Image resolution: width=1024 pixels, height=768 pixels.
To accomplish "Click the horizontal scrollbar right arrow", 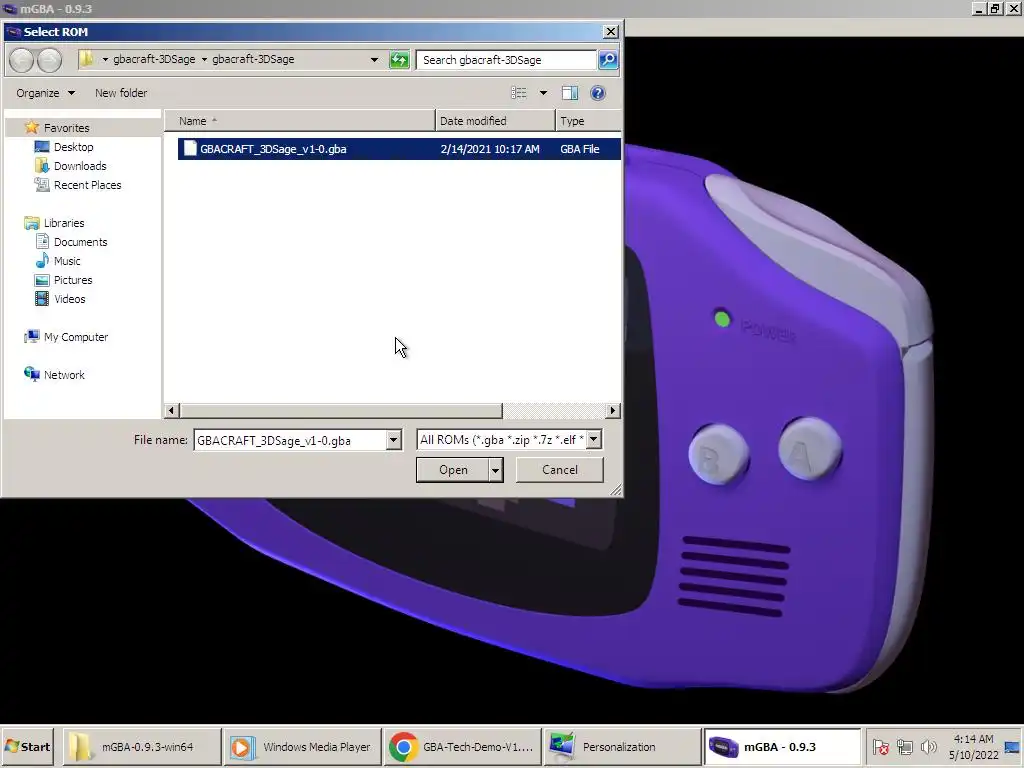I will [x=613, y=410].
